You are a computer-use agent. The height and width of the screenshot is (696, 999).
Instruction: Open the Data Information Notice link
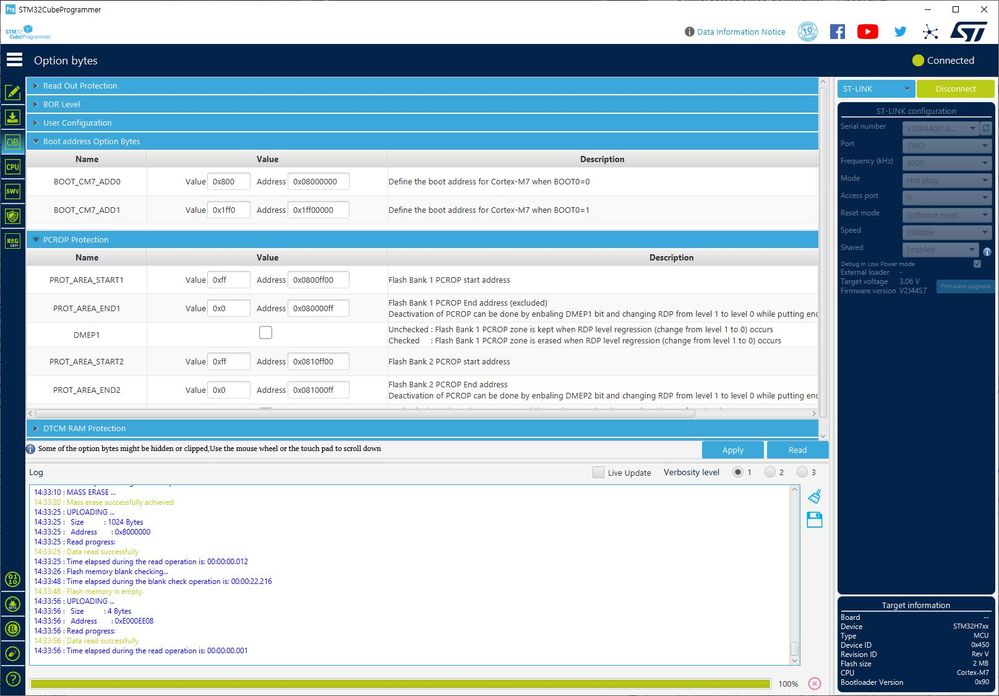tap(741, 31)
